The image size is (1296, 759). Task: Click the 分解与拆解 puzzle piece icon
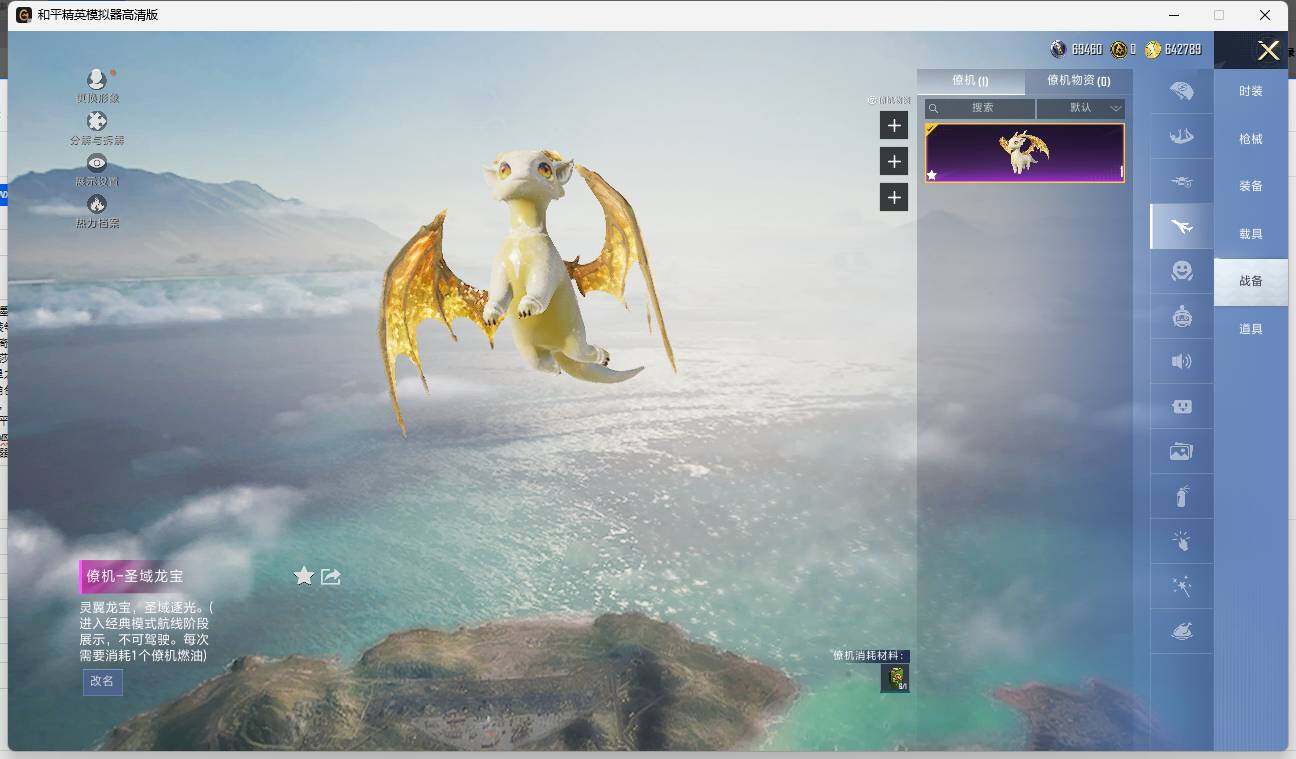(97, 121)
